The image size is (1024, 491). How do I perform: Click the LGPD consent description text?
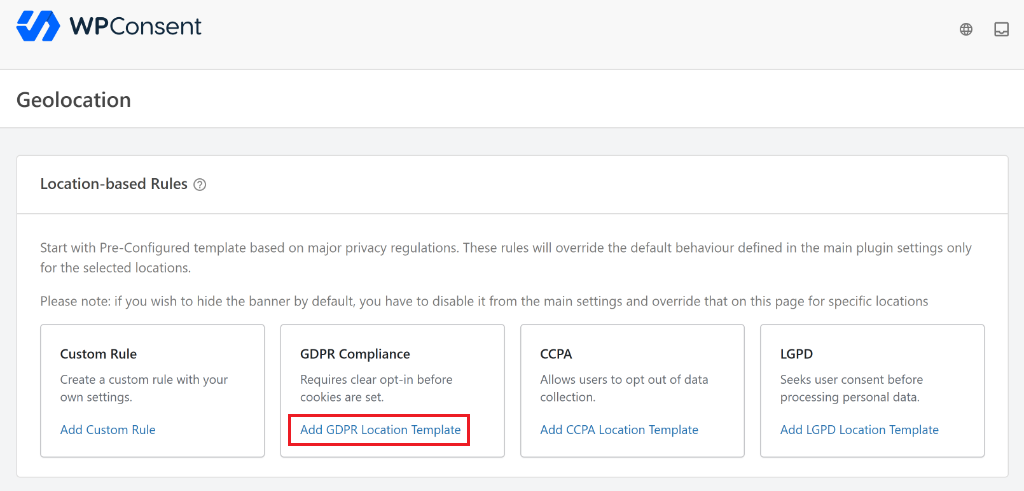point(851,388)
